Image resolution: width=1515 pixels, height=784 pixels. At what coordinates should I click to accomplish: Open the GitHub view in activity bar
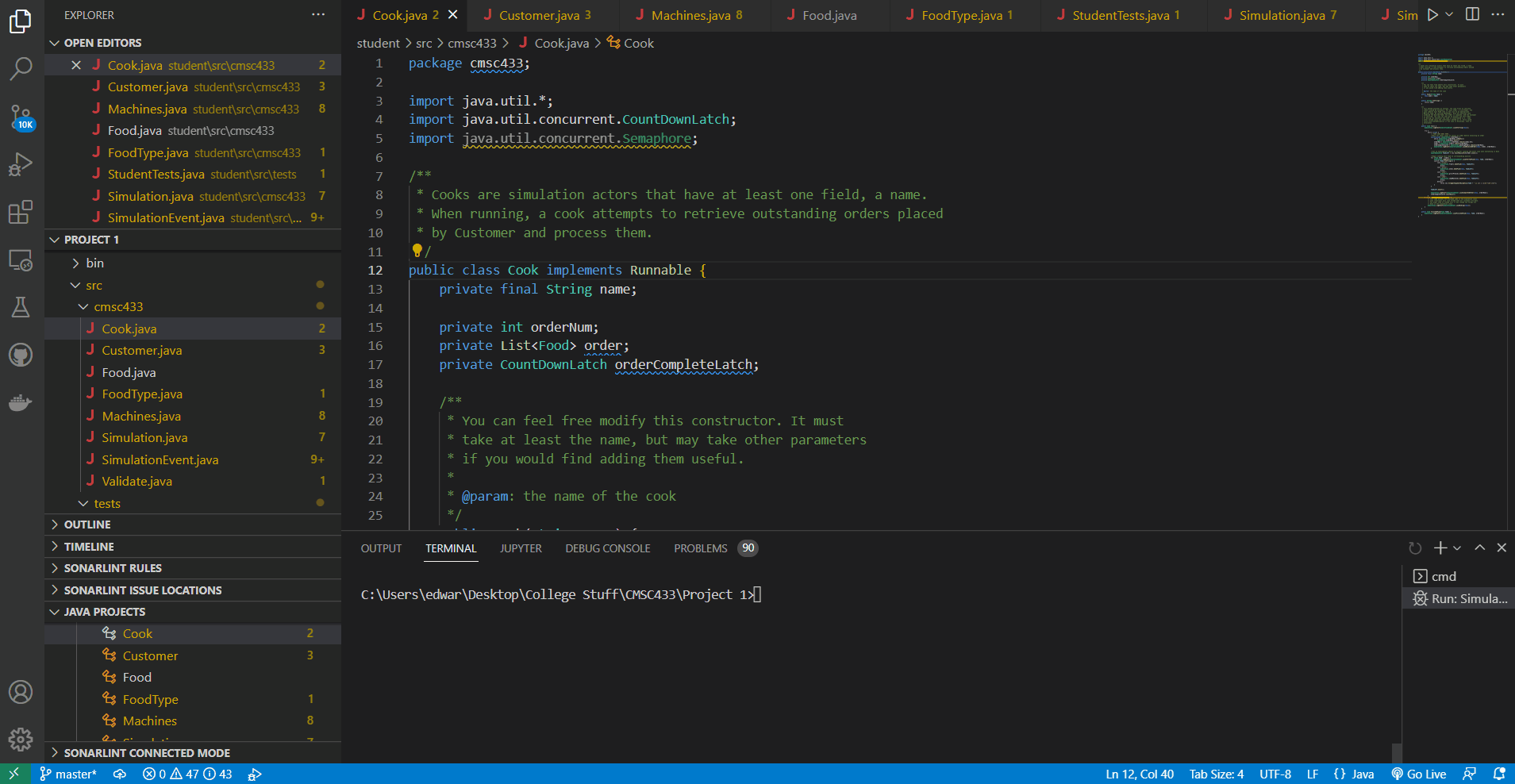(x=21, y=355)
